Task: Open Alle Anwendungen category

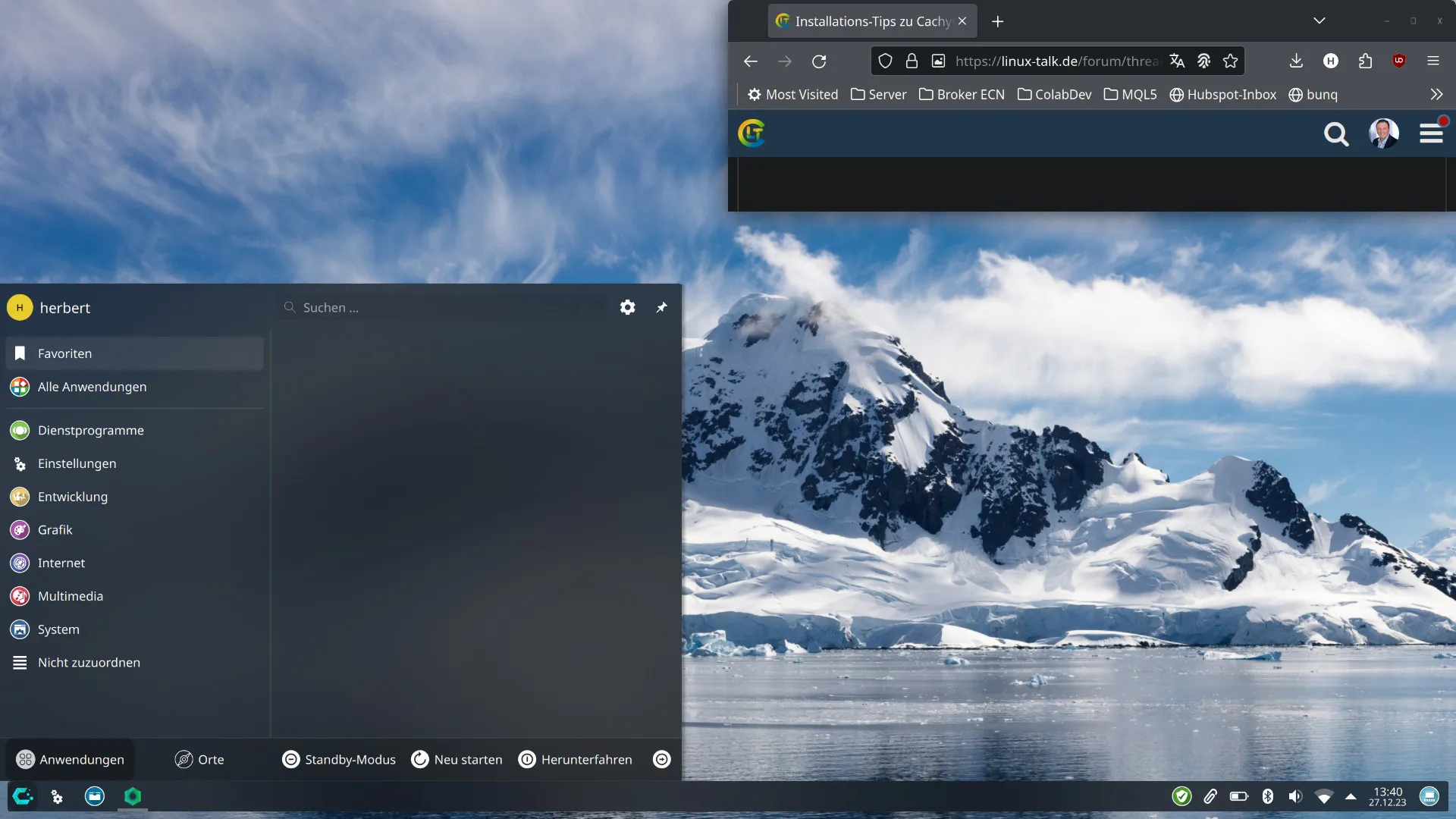Action: (92, 387)
